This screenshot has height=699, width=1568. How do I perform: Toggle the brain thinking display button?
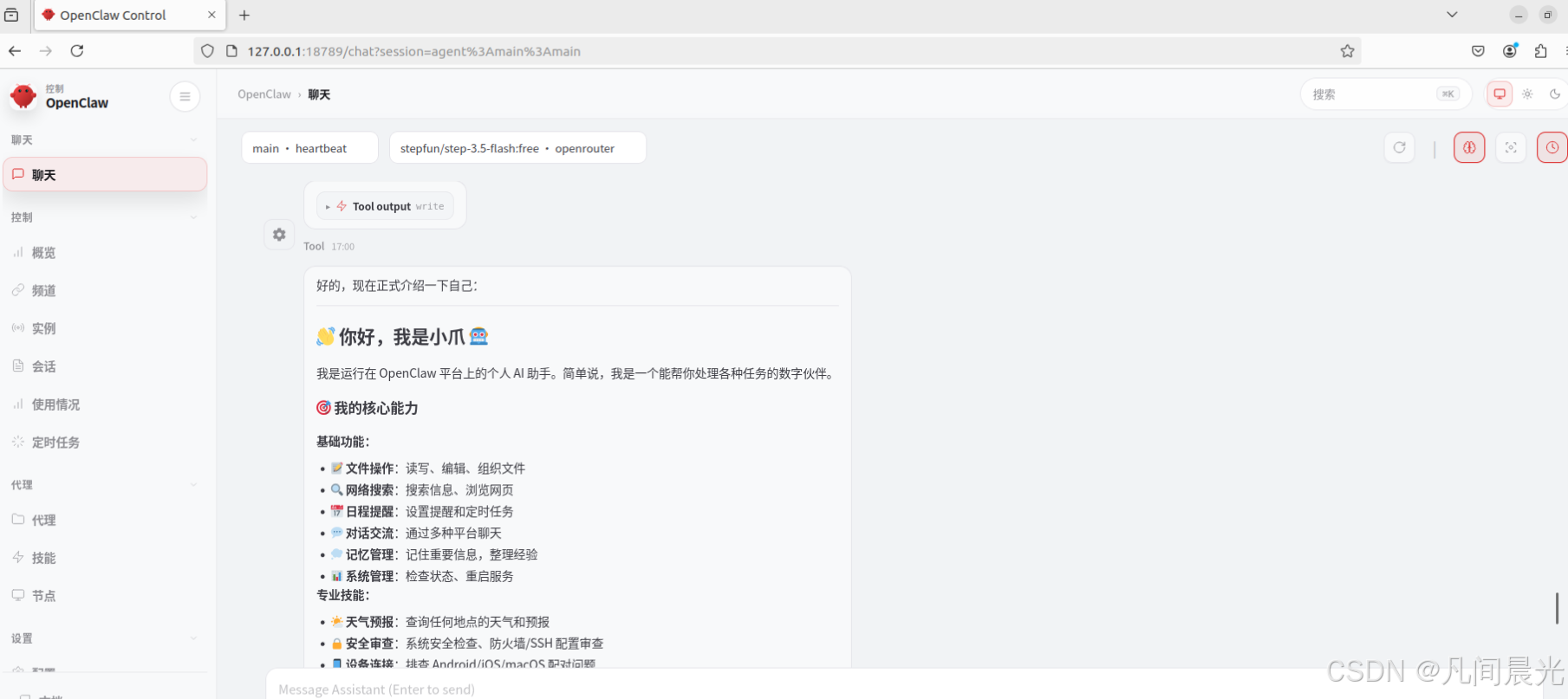1469,147
